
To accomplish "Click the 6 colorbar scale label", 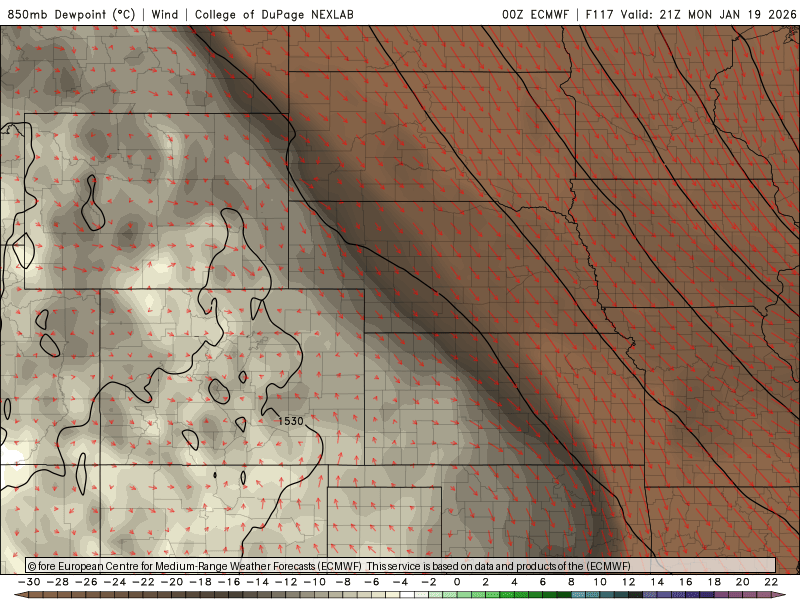I will (x=543, y=582).
